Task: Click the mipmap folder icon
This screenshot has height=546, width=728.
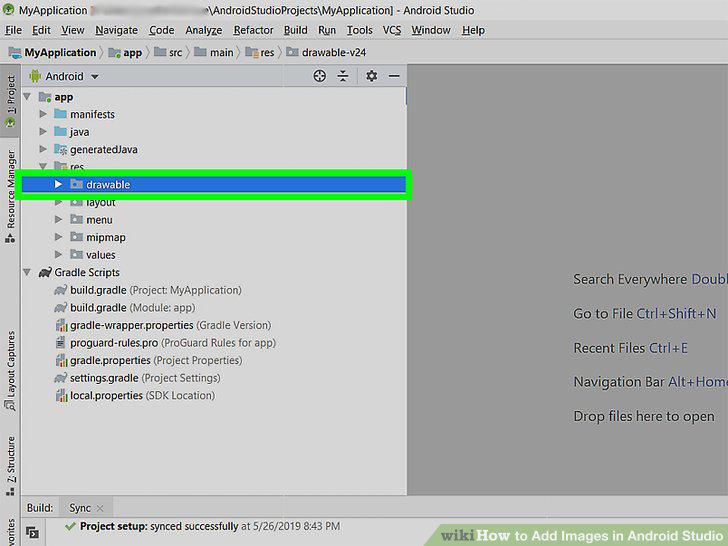Action: tap(77, 237)
